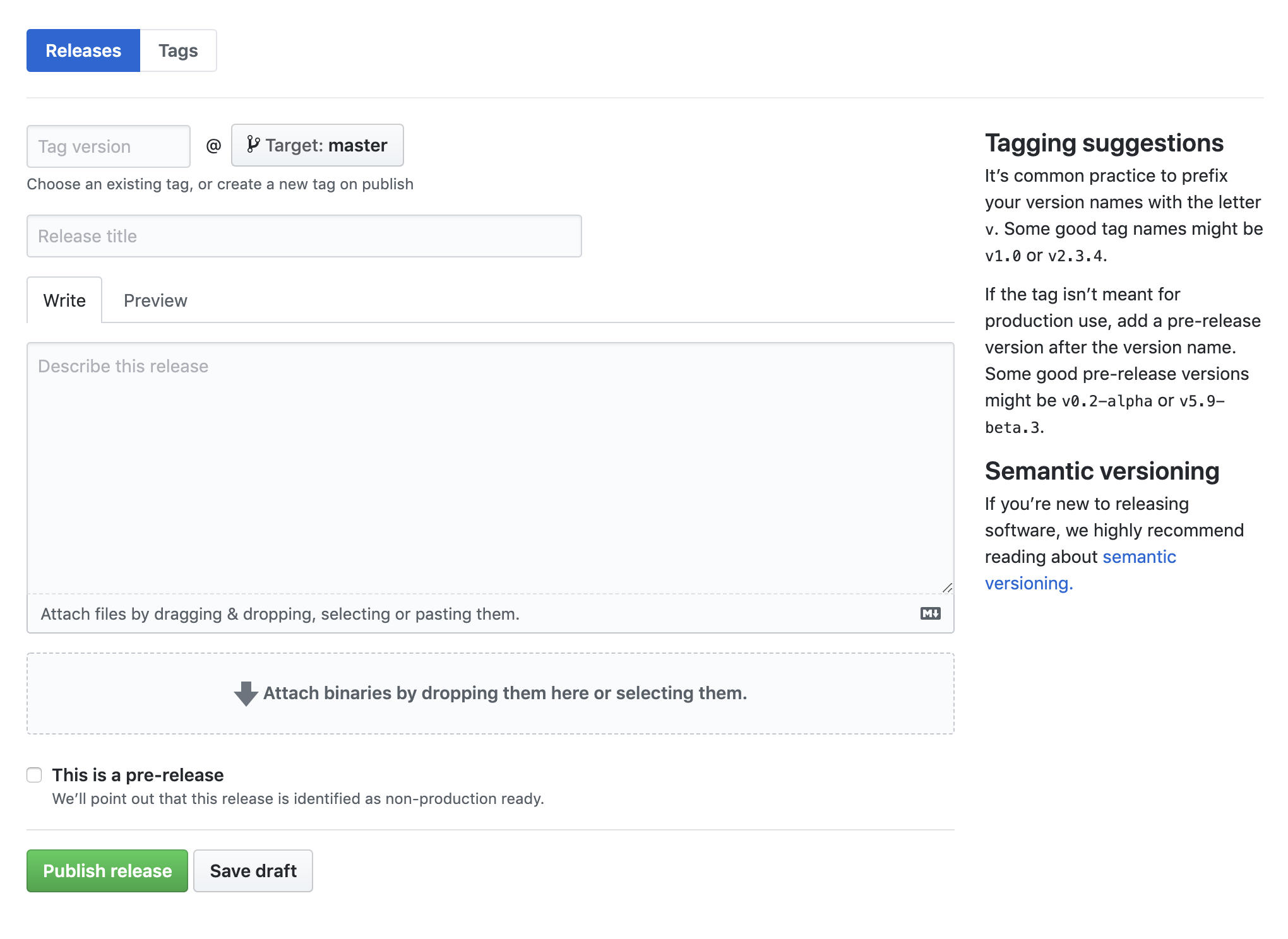The height and width of the screenshot is (939, 1288).
Task: Expand the Target branch dropdown
Action: click(316, 145)
